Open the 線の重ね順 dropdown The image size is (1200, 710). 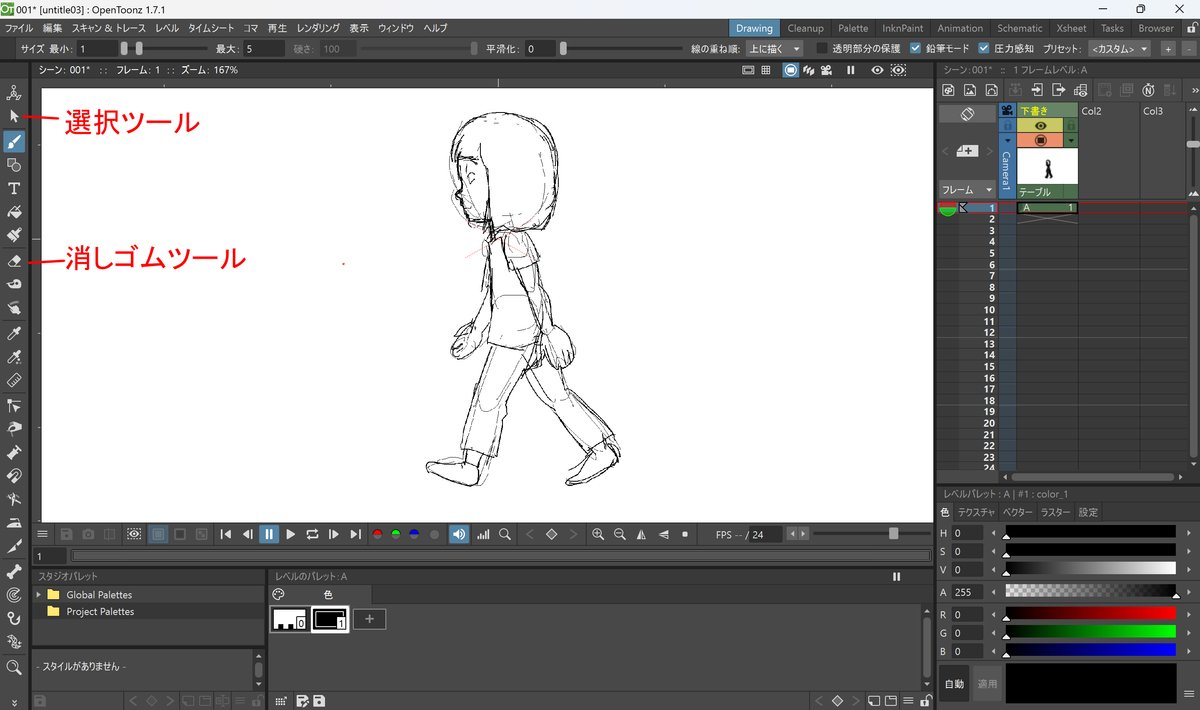click(775, 48)
